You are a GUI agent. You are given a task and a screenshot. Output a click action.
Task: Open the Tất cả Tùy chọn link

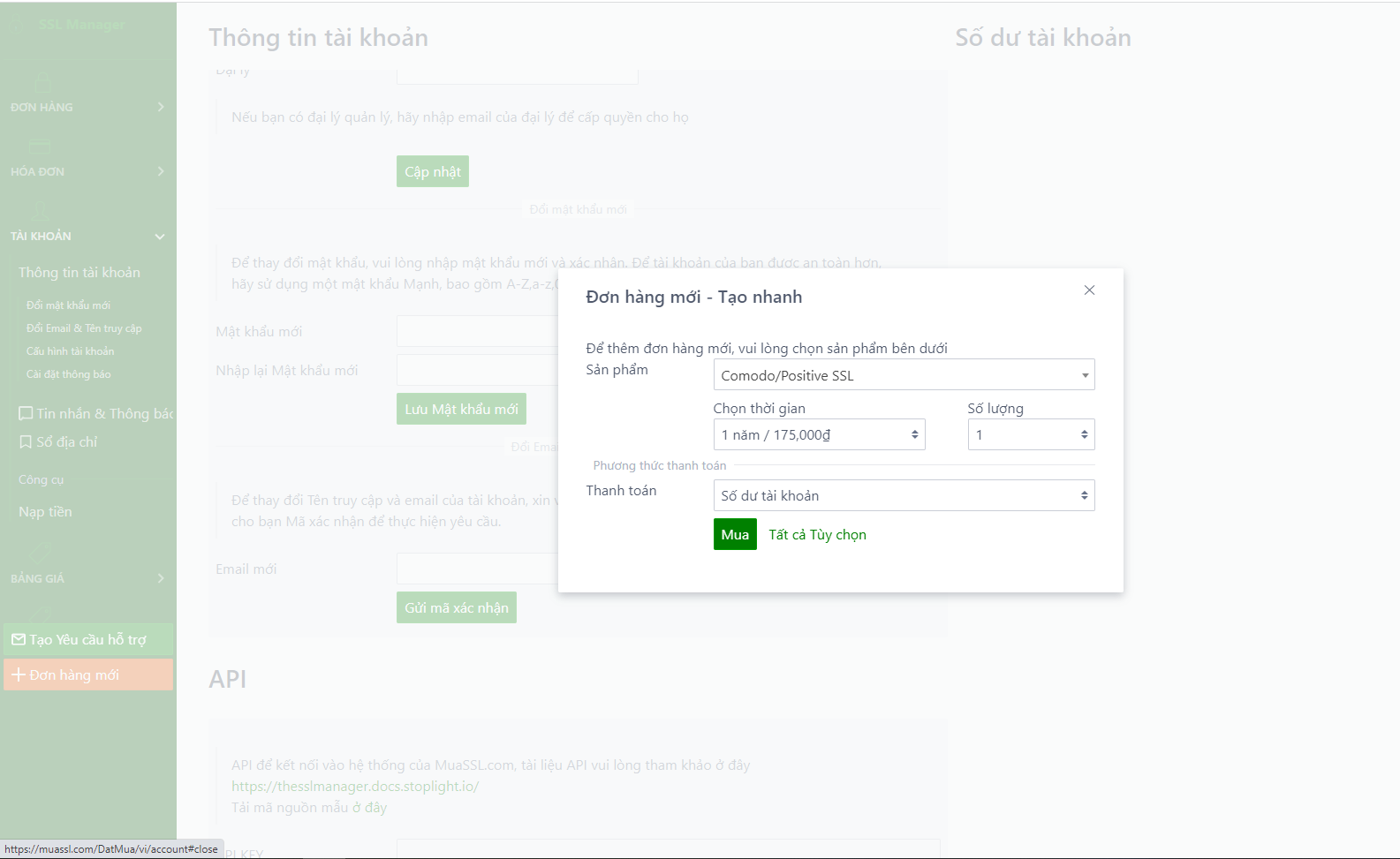[x=817, y=534]
